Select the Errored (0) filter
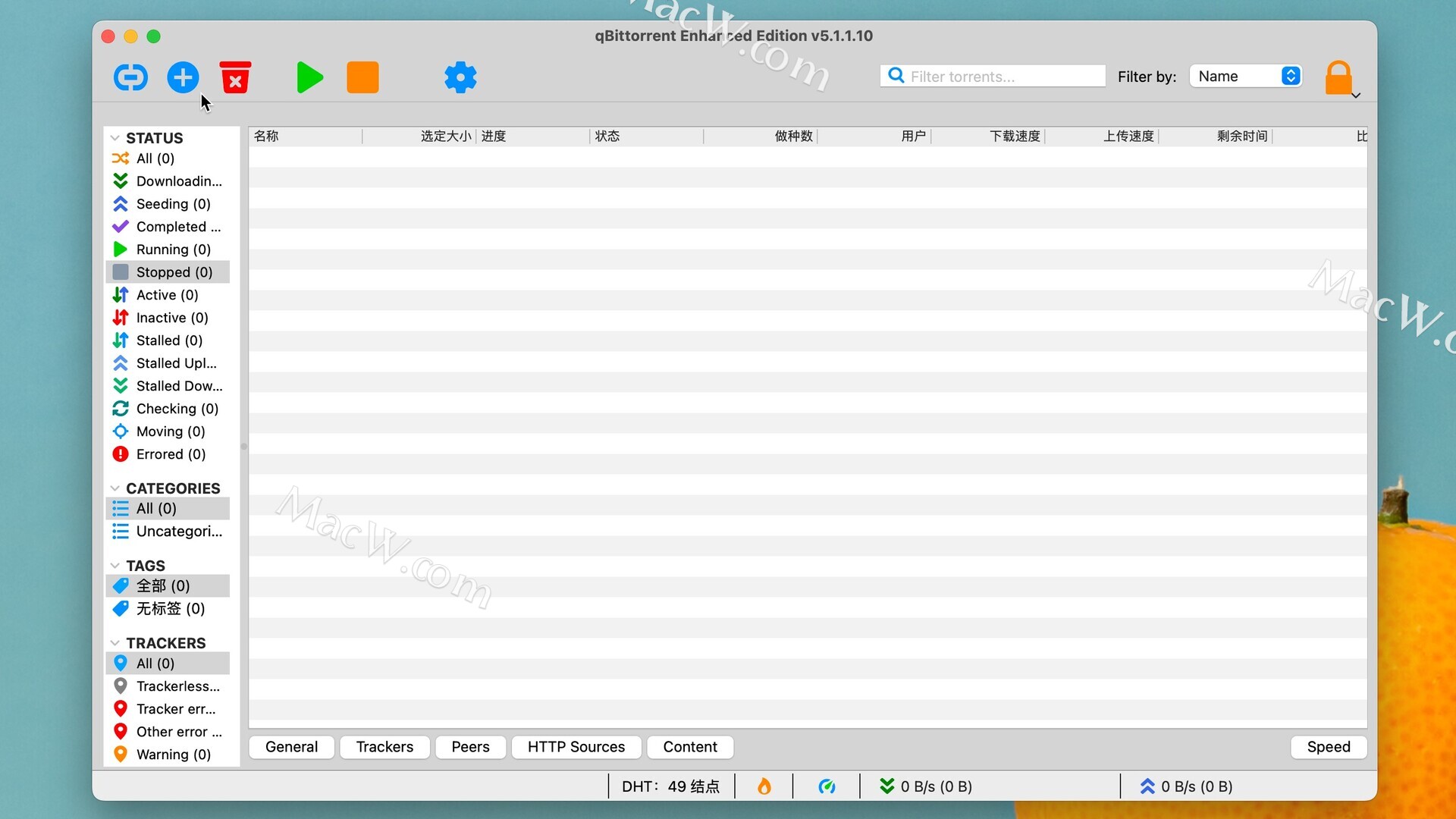Viewport: 1456px width, 819px height. pyautogui.click(x=168, y=454)
